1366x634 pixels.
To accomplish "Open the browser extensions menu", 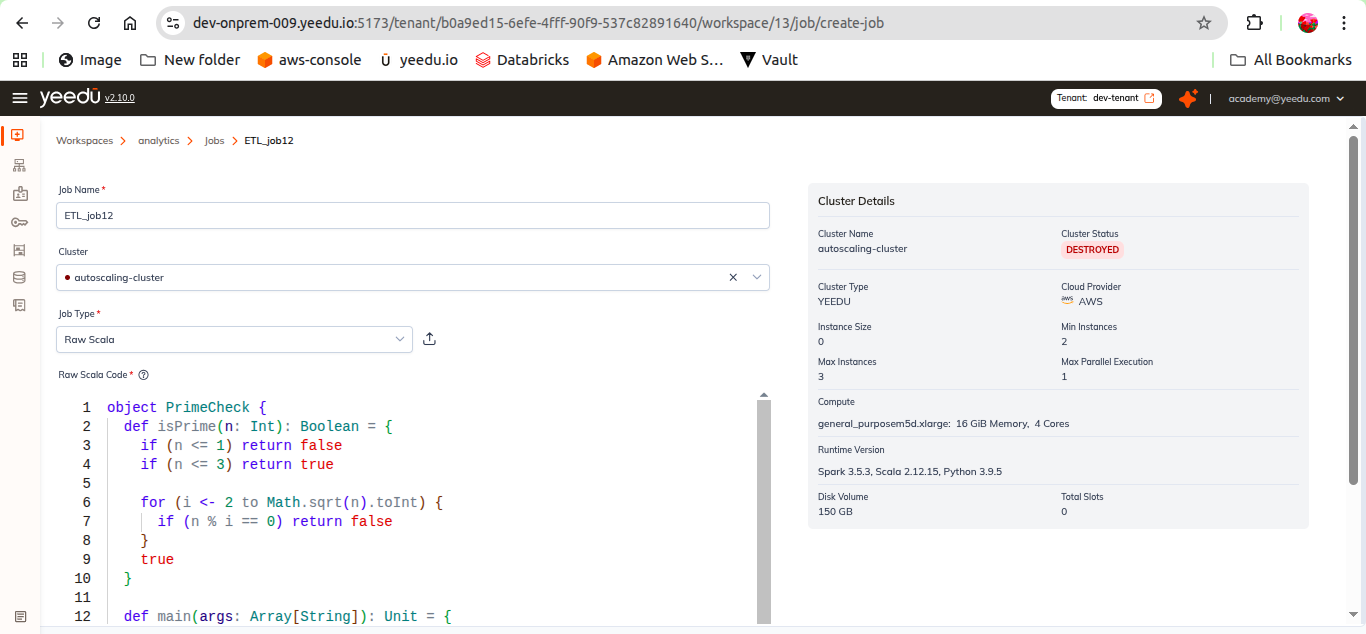I will 1254,23.
